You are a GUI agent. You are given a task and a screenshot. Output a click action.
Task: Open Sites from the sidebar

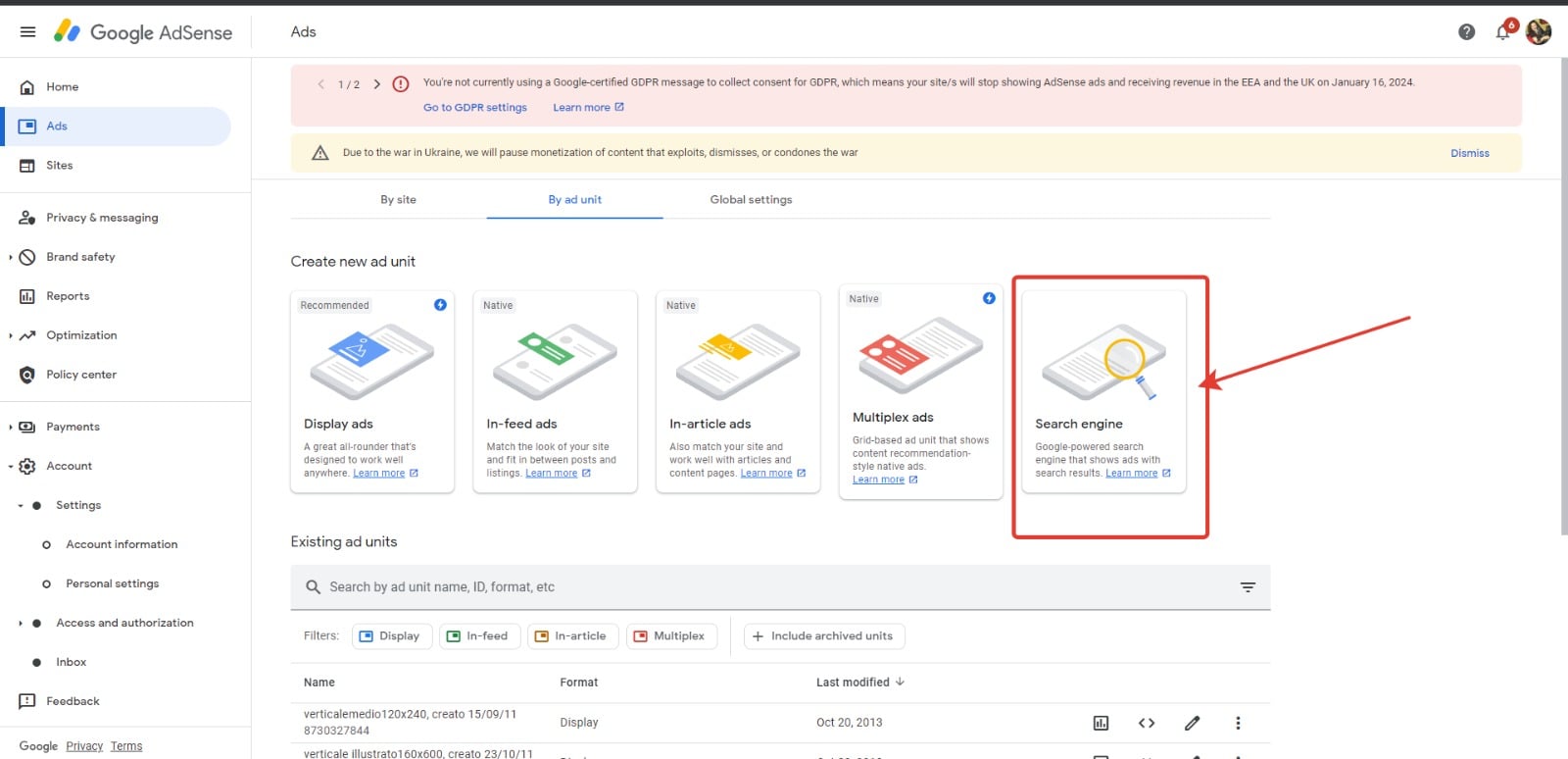point(60,166)
